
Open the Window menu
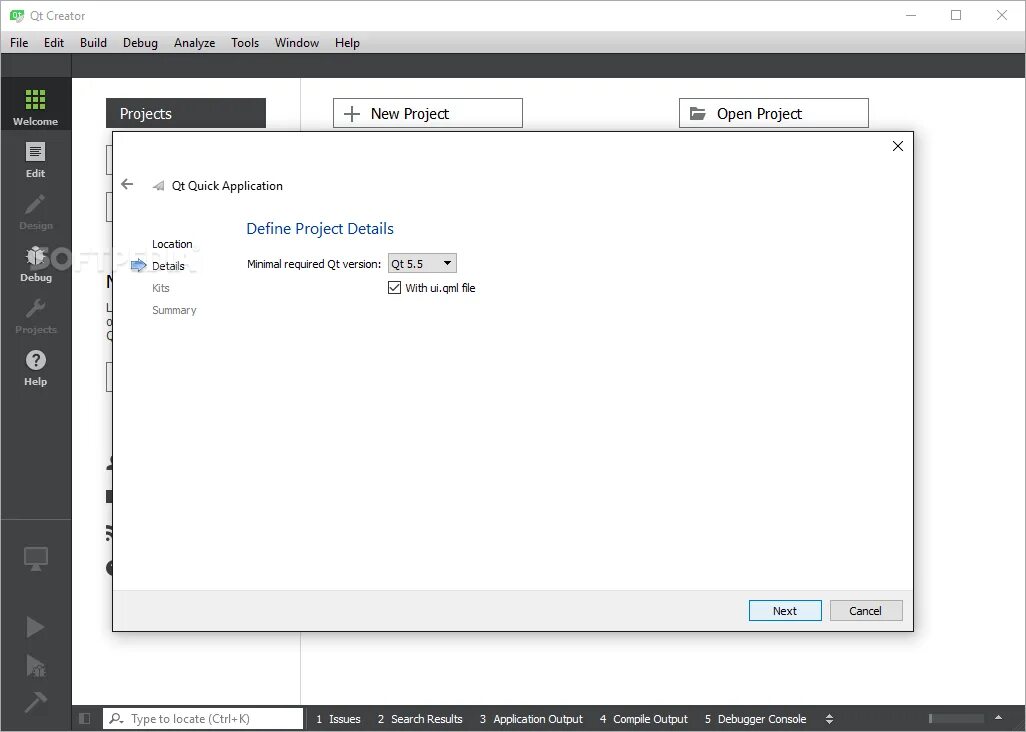coord(296,43)
